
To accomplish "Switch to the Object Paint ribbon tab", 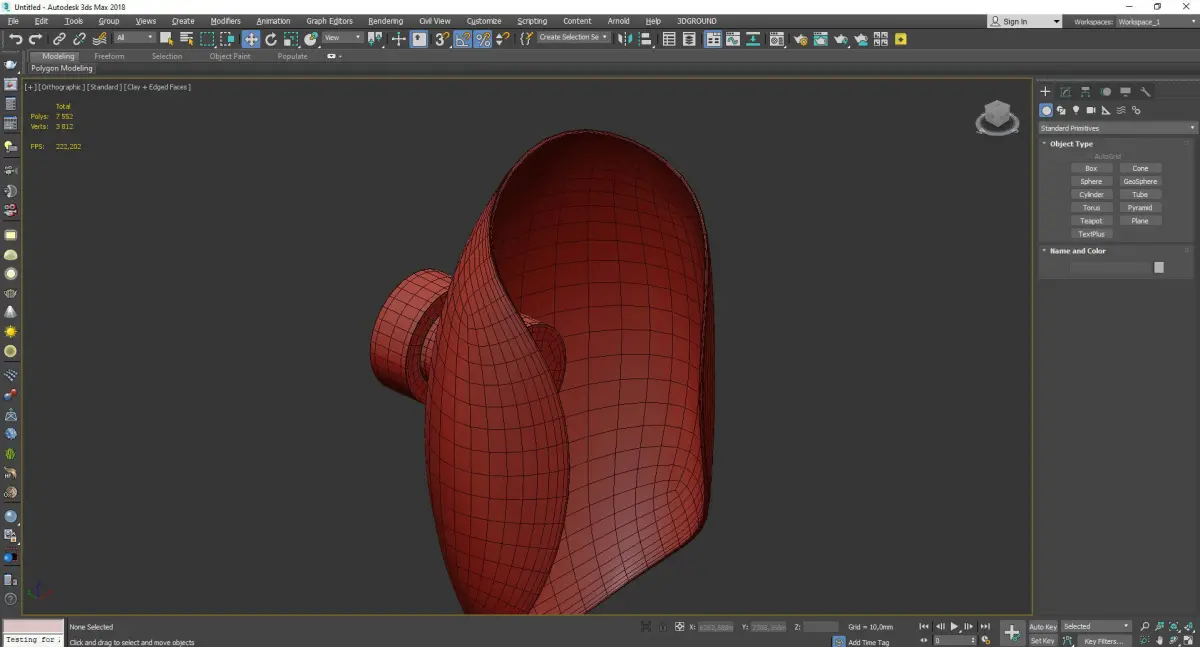I will pos(229,57).
